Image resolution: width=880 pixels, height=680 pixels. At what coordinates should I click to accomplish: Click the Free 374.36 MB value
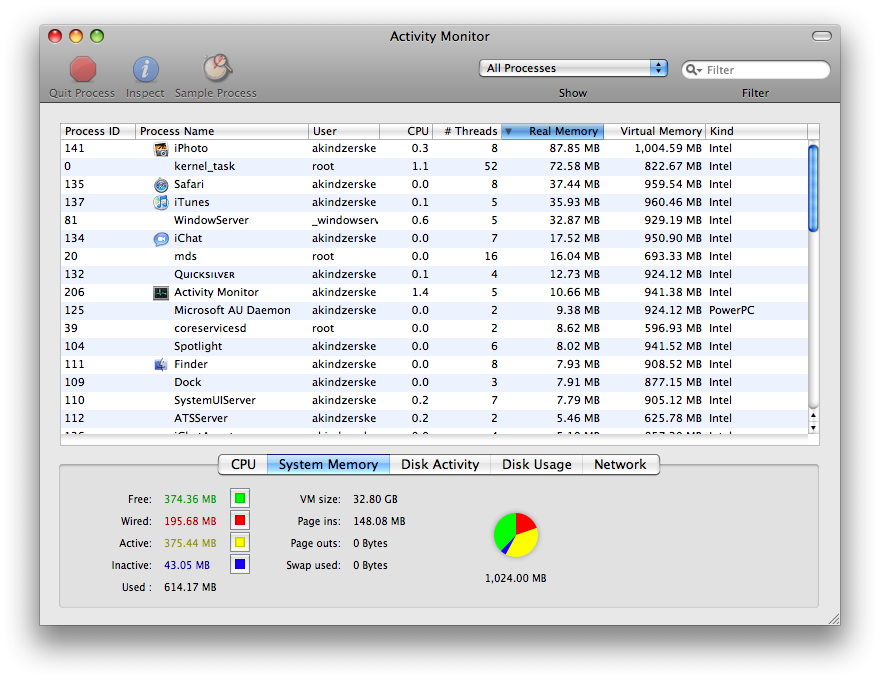(190, 499)
